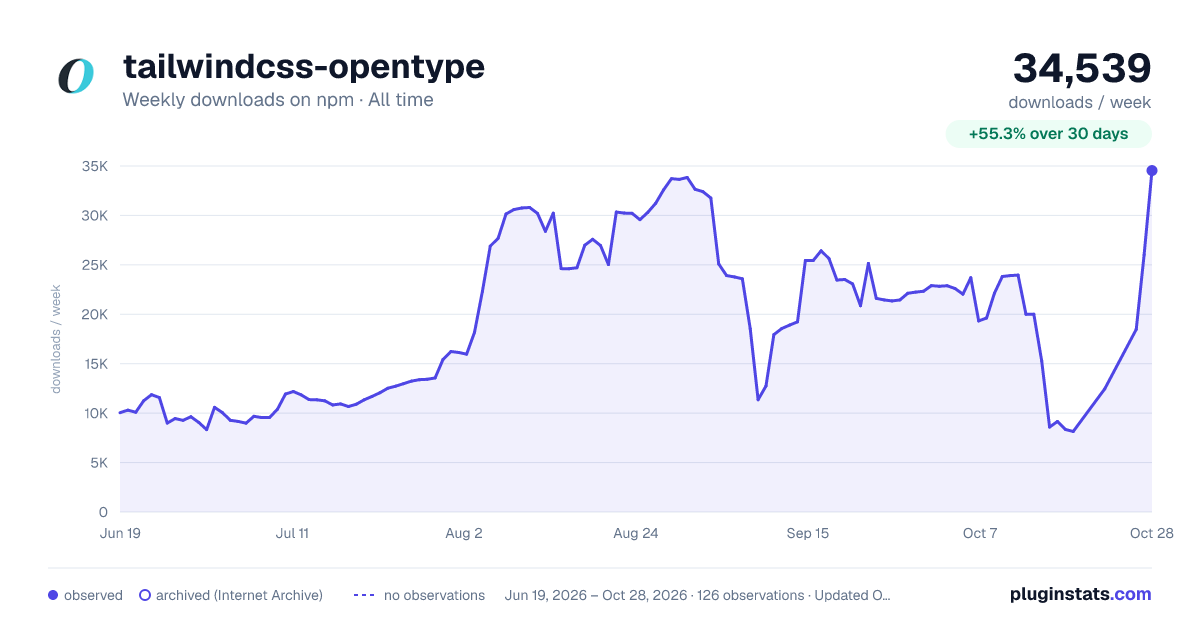
Task: Click the vertical 'downloads / week' axis title
Action: [x=57, y=338]
